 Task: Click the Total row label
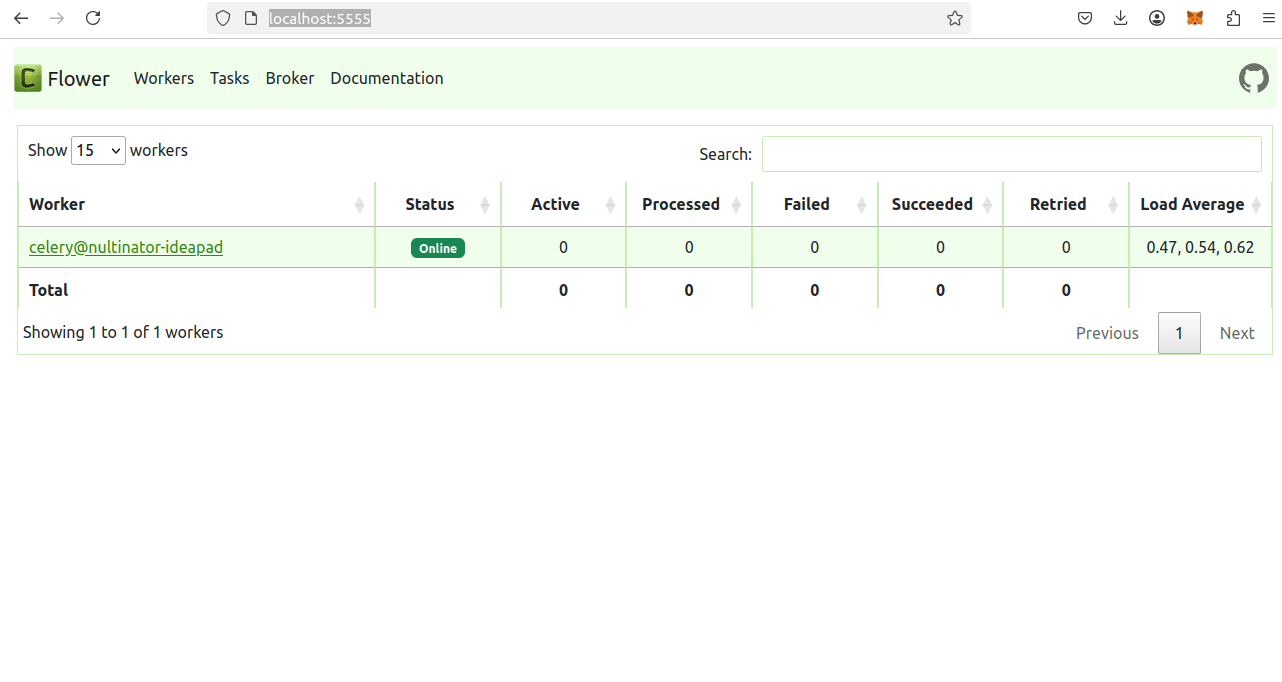coord(49,290)
